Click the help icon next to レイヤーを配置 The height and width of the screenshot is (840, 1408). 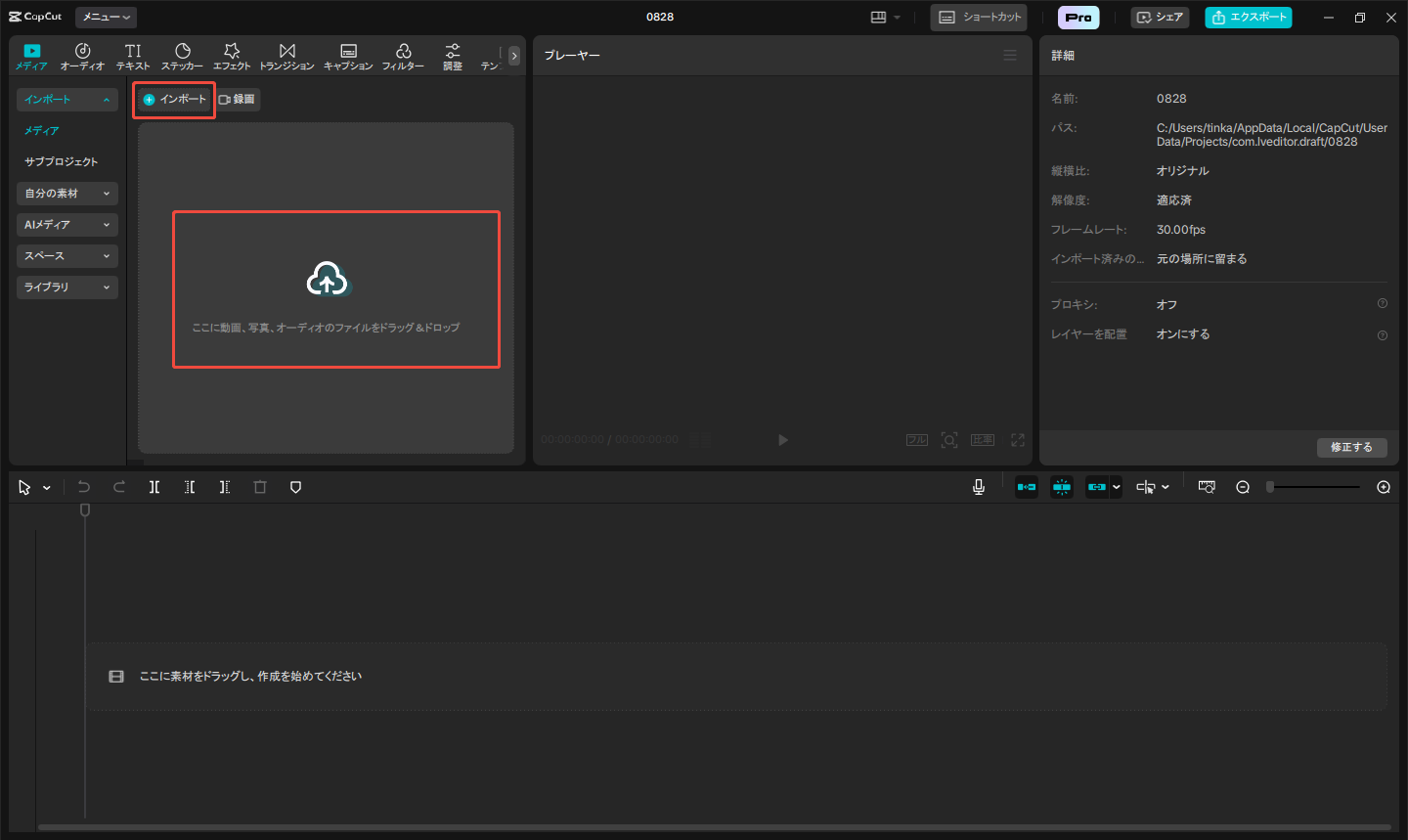[x=1383, y=335]
